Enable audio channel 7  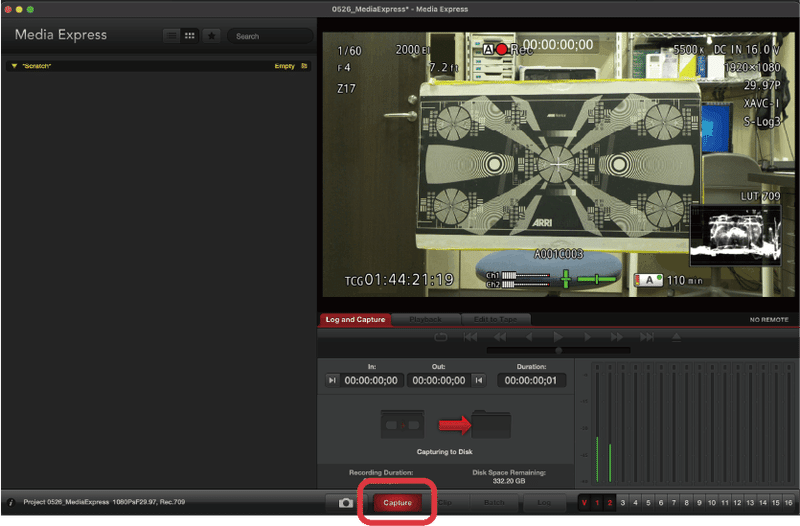[673, 503]
